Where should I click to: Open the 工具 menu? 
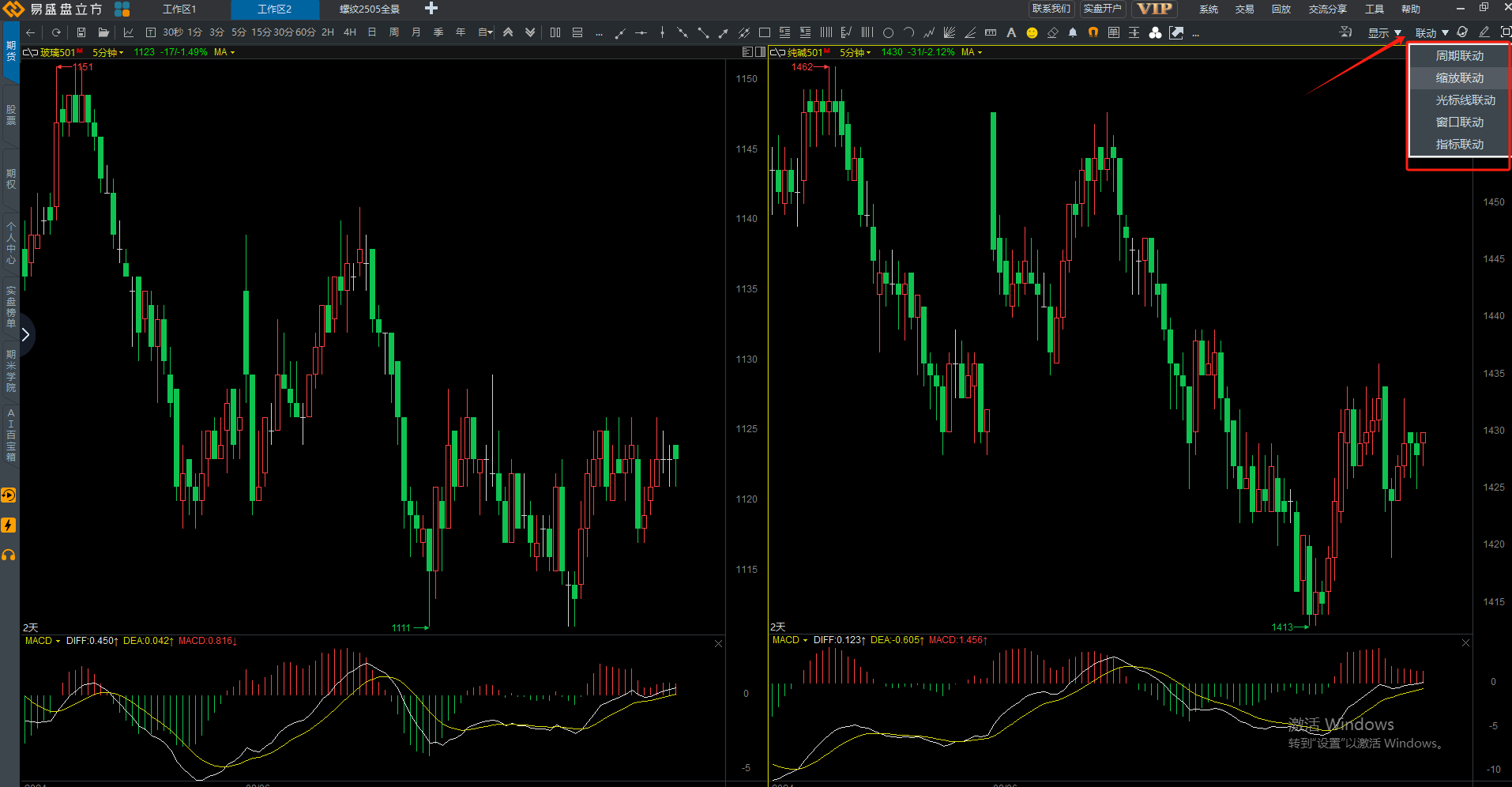click(1375, 9)
